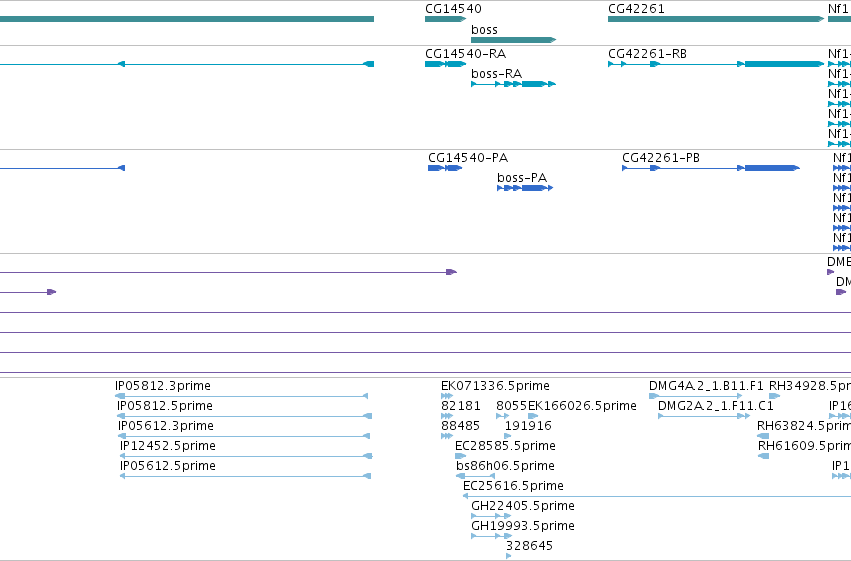Select the boss-RA transcript glyph
Screen dimensions: 851x561
pyautogui.click(x=513, y=84)
